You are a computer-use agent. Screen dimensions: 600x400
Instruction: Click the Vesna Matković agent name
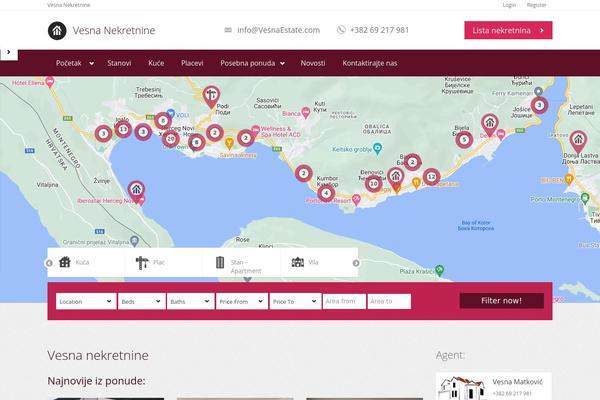[517, 382]
